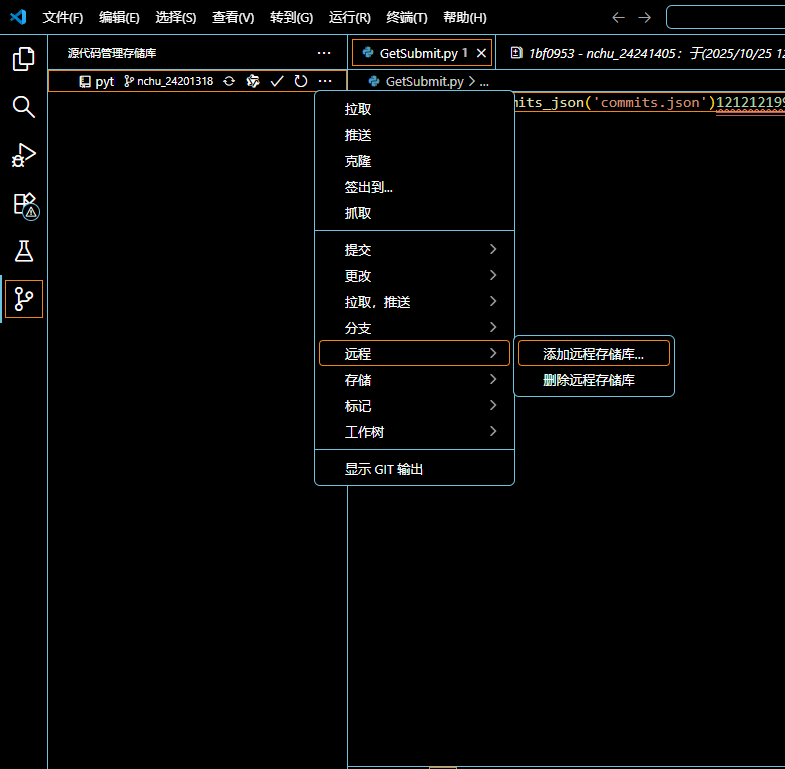
Task: Click GetSubmit.py in the breadcrumb
Action: pyautogui.click(x=425, y=82)
